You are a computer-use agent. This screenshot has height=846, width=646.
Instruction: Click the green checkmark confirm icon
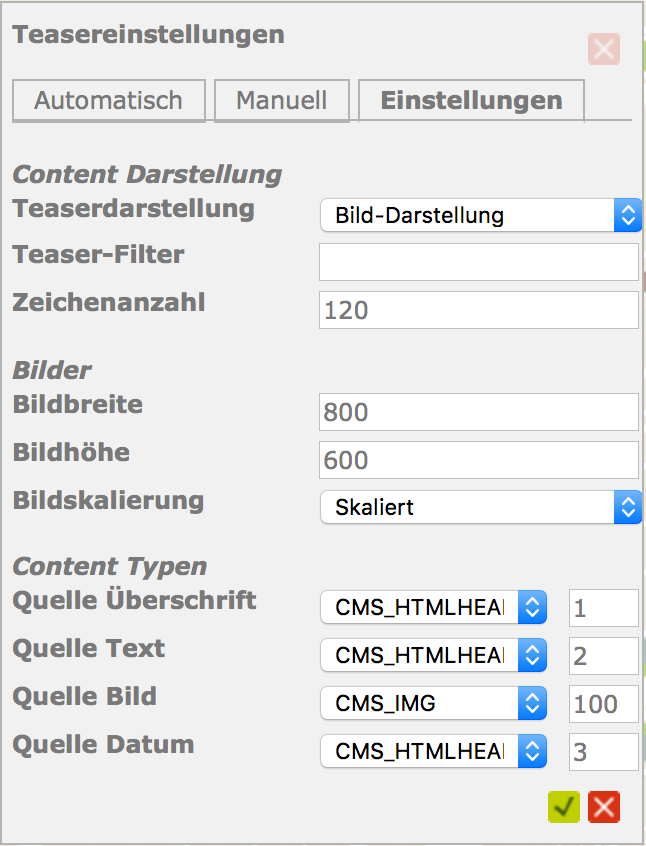[x=564, y=806]
